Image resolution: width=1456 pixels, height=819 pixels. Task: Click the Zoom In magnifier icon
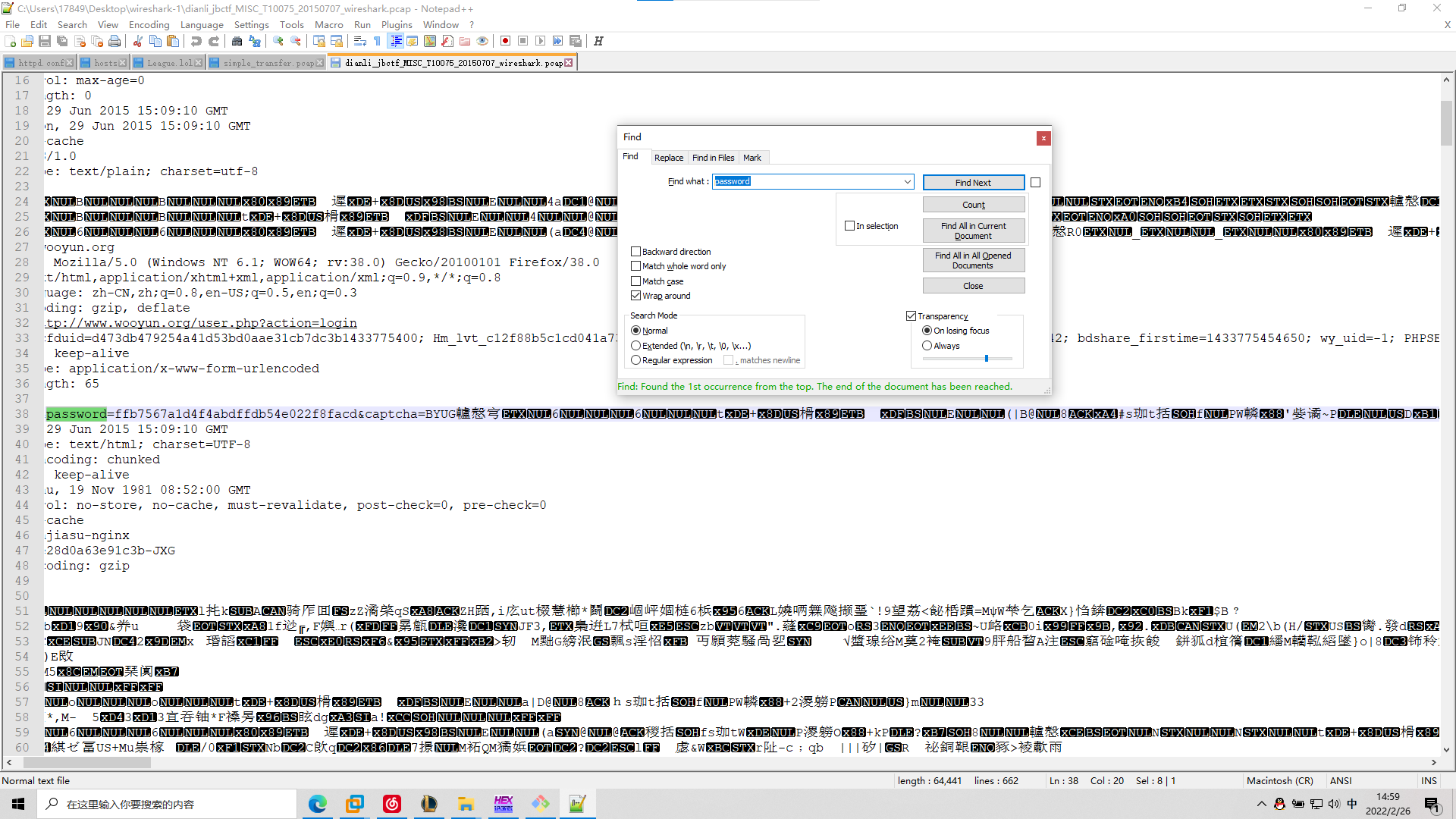click(x=278, y=41)
